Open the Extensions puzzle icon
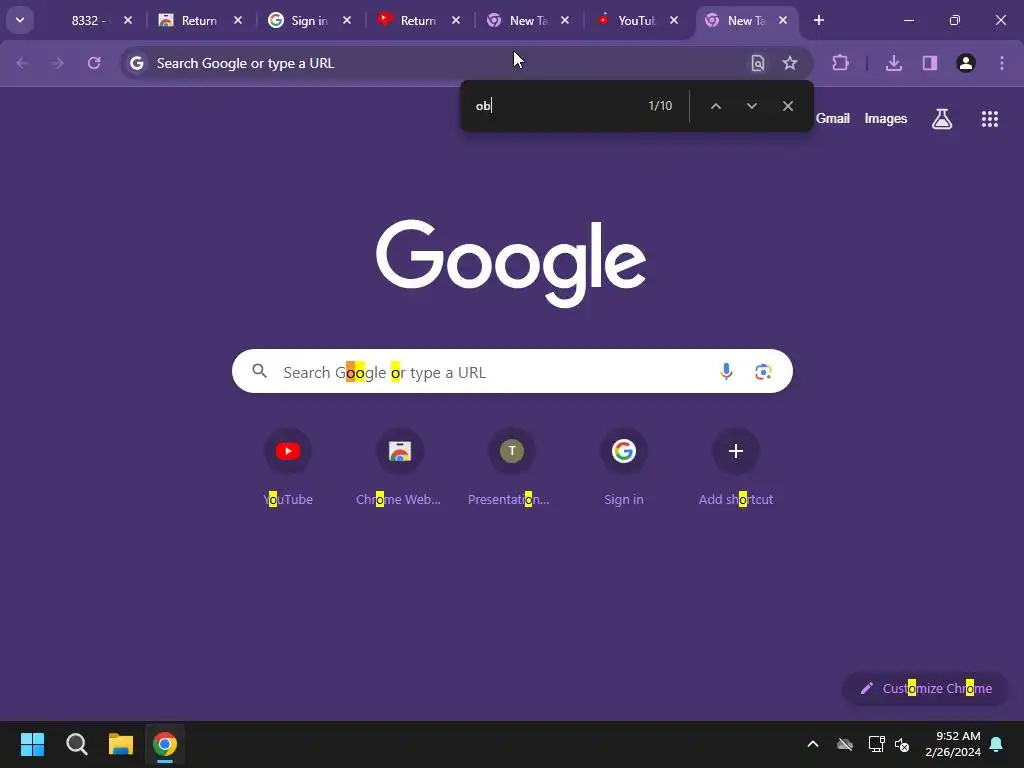This screenshot has height=768, width=1024. click(840, 63)
